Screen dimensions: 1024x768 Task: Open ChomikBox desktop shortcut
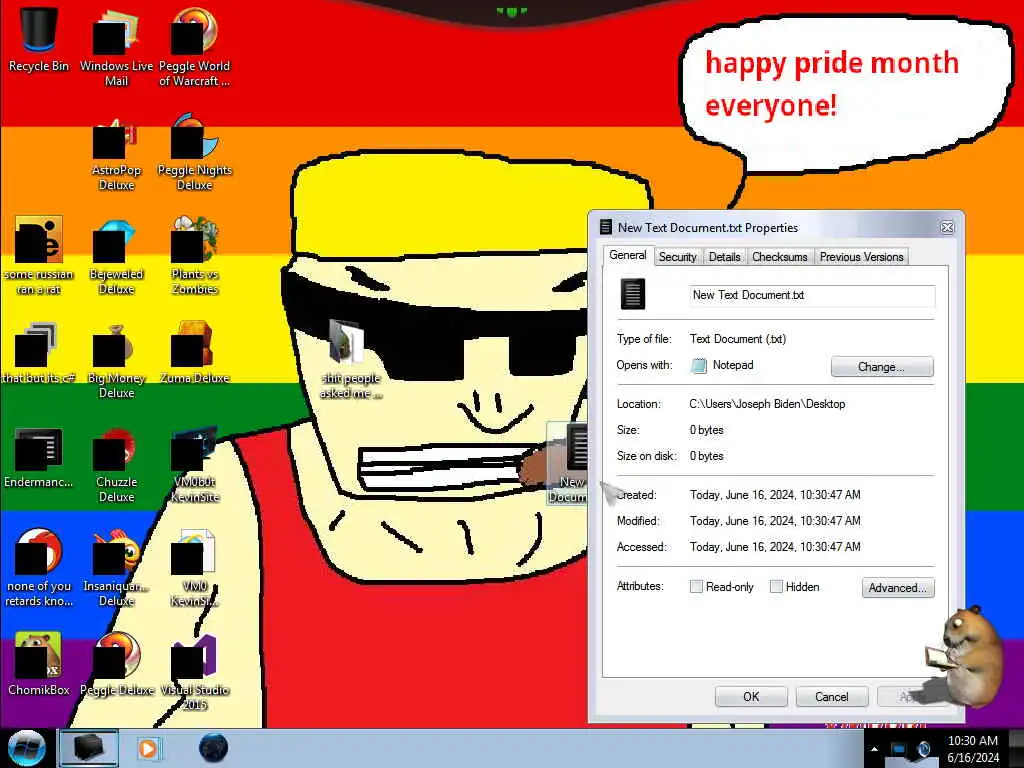(x=39, y=664)
